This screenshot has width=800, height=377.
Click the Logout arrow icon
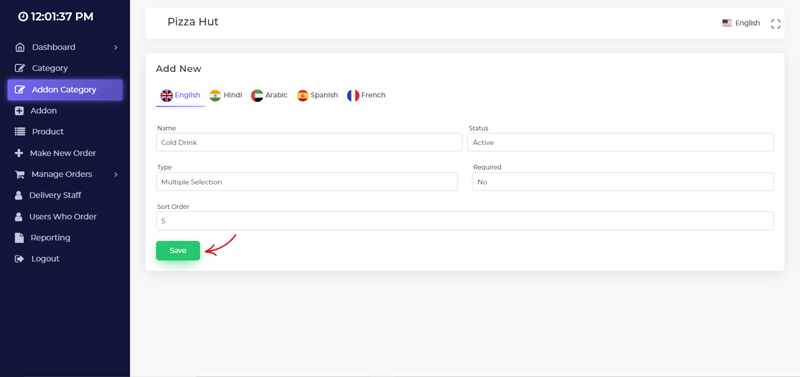[19, 259]
